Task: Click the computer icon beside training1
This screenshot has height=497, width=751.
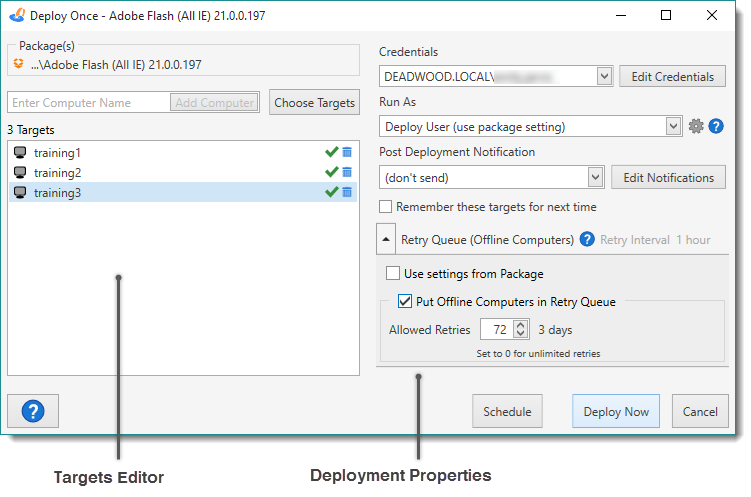Action: pyautogui.click(x=20, y=153)
